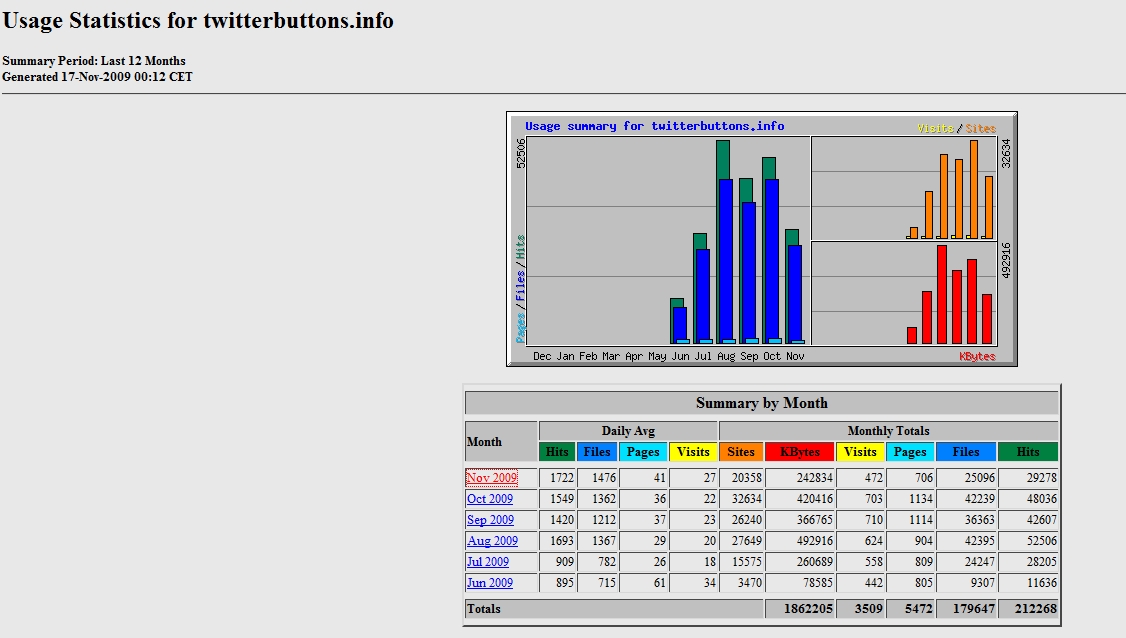
Task: Click the Usage Statistics page heading
Action: (x=198, y=20)
